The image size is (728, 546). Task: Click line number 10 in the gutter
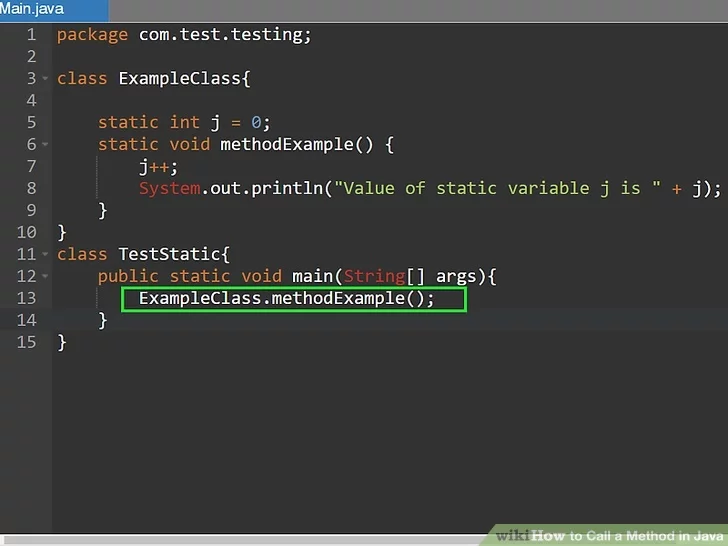click(x=26, y=232)
